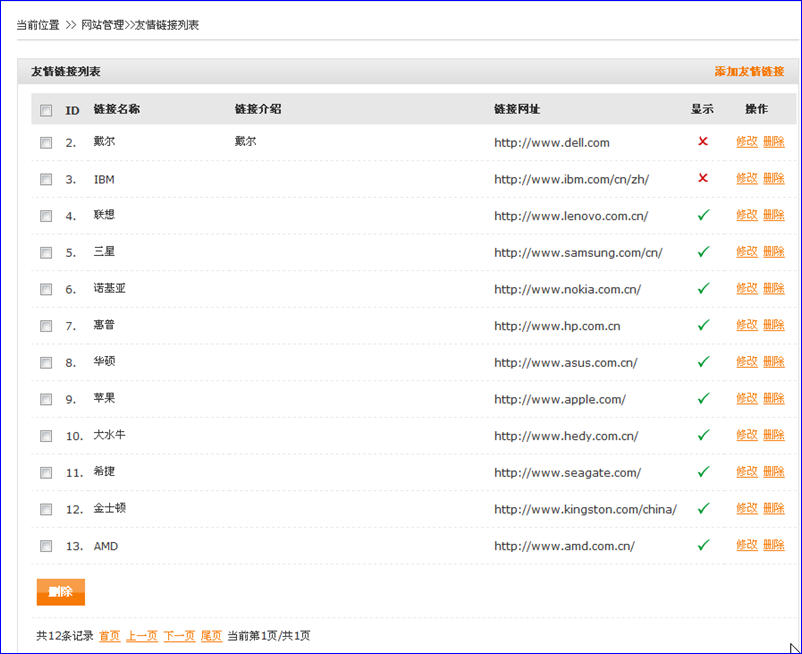Delete the 三星 entry via 删除

coord(774,252)
